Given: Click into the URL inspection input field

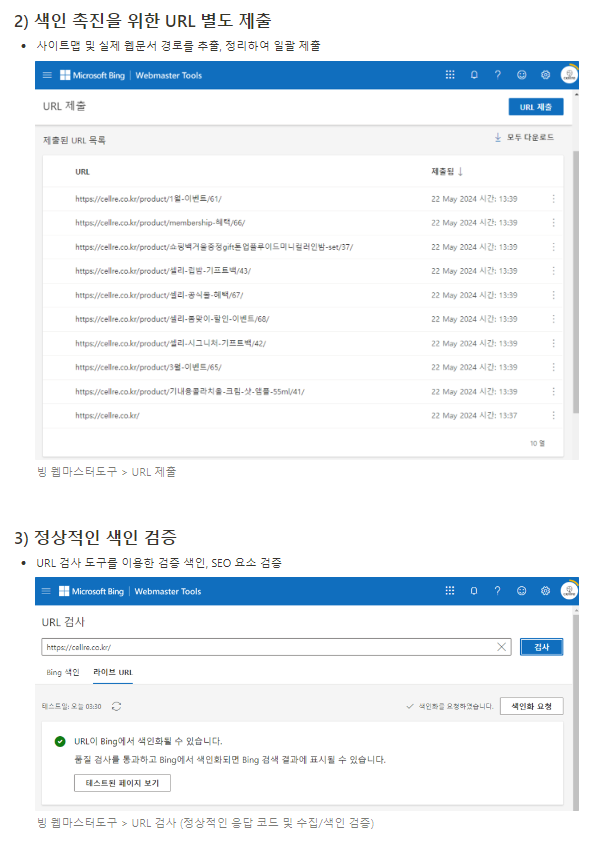Looking at the screenshot, I should pyautogui.click(x=269, y=647).
